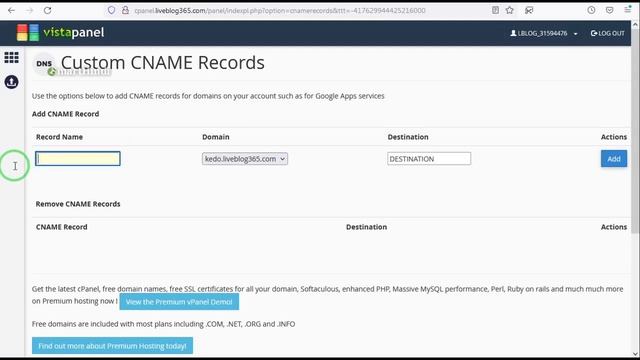Image resolution: width=640 pixels, height=360 pixels.
Task: Click the DESTINATION input field
Action: pyautogui.click(x=429, y=159)
